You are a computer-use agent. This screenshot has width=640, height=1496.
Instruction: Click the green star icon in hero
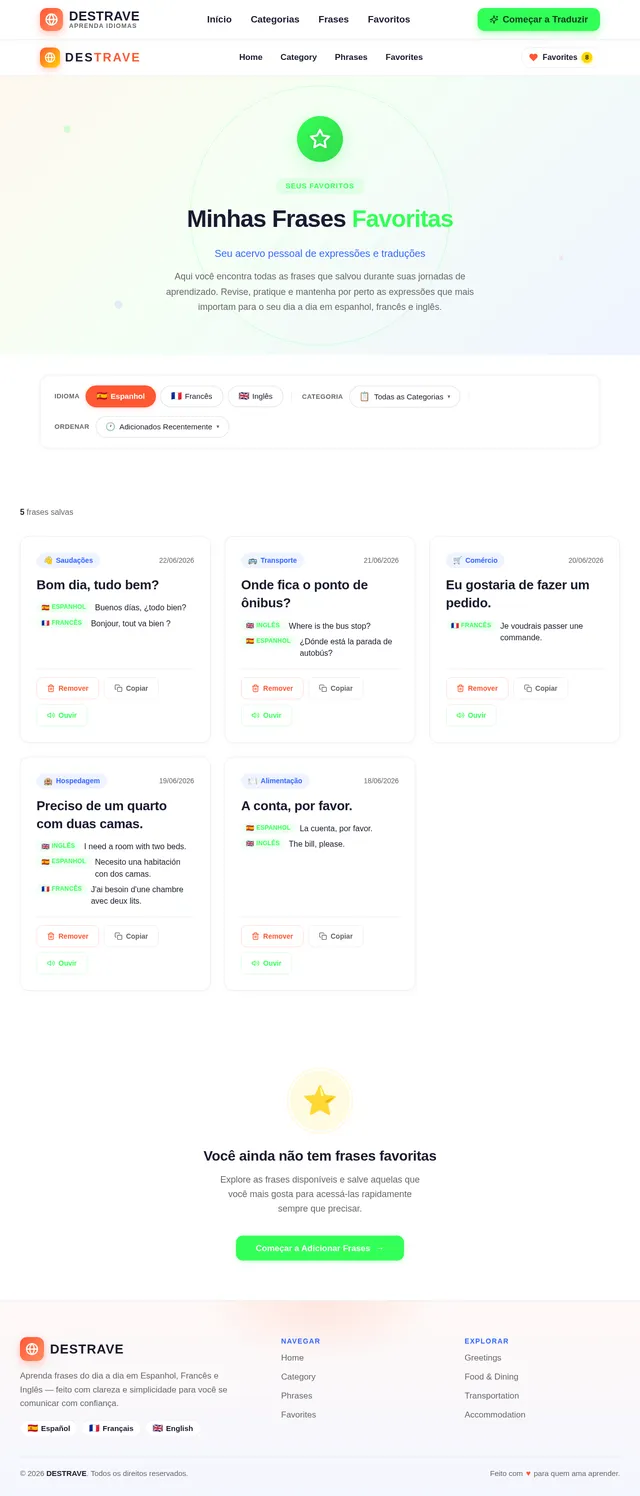(320, 139)
